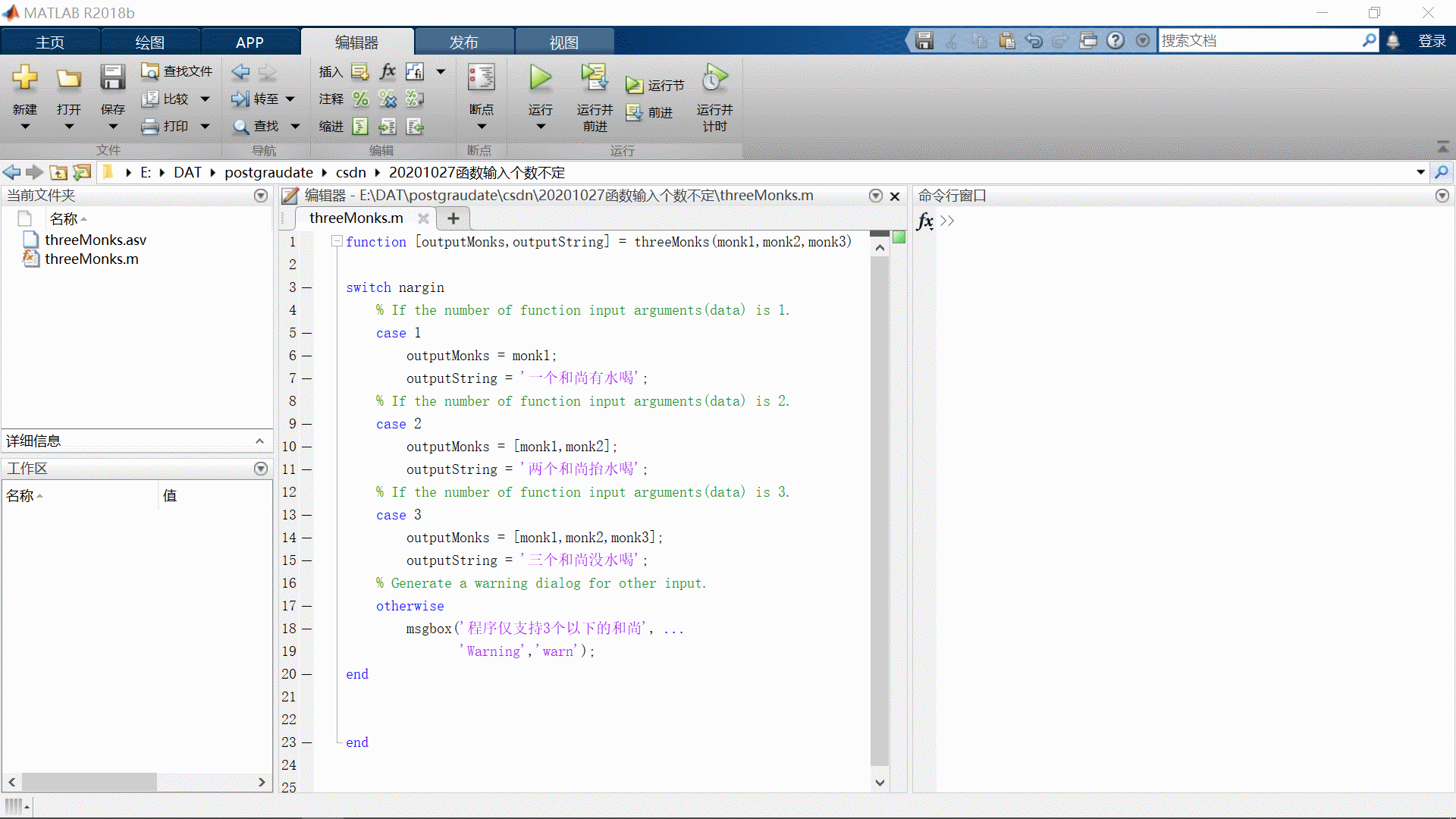Select threeMonks.m in file list
Image resolution: width=1456 pixels, height=819 pixels.
click(x=92, y=259)
